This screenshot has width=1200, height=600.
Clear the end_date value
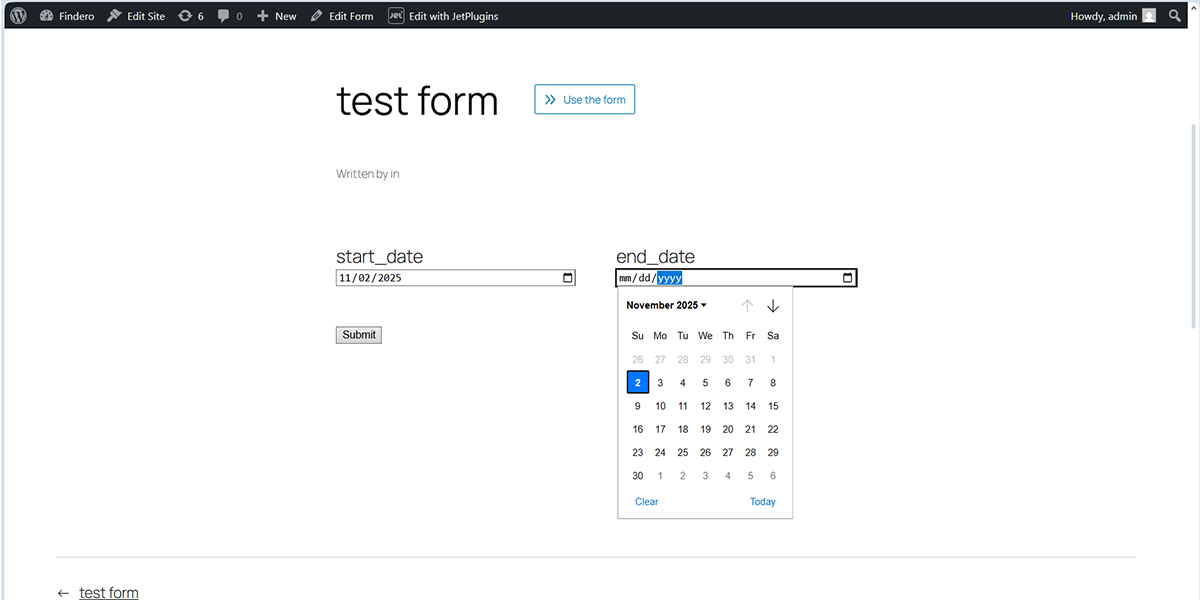(x=647, y=502)
